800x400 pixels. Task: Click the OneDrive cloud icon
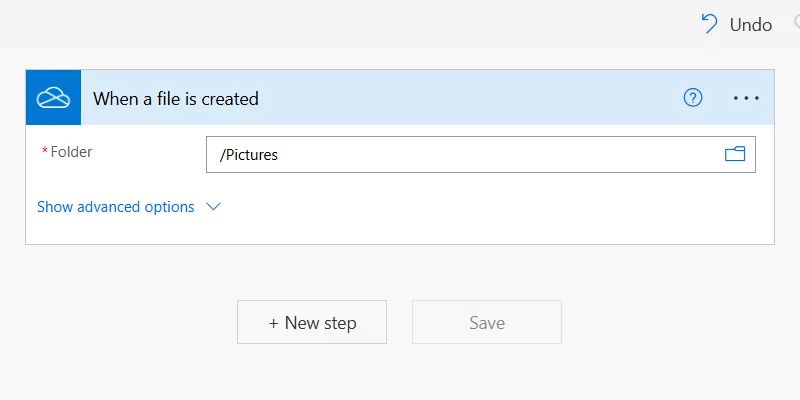[x=53, y=98]
